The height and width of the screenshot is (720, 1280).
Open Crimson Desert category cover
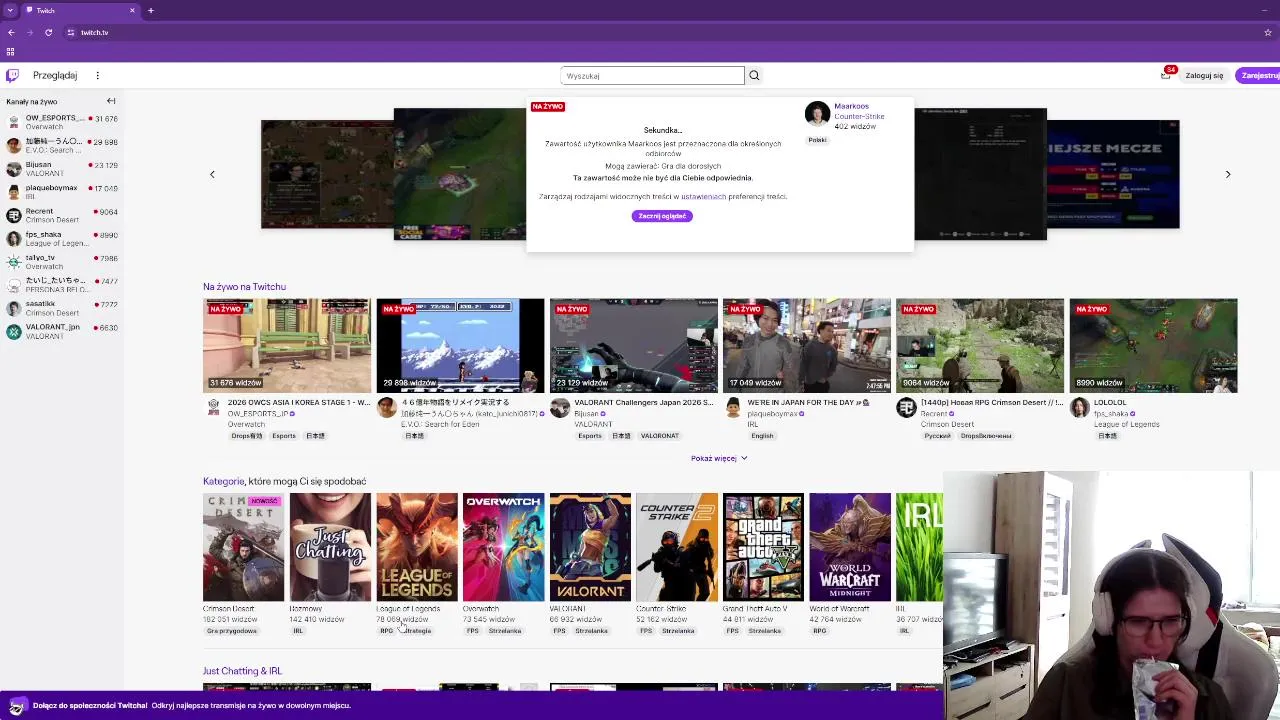243,547
